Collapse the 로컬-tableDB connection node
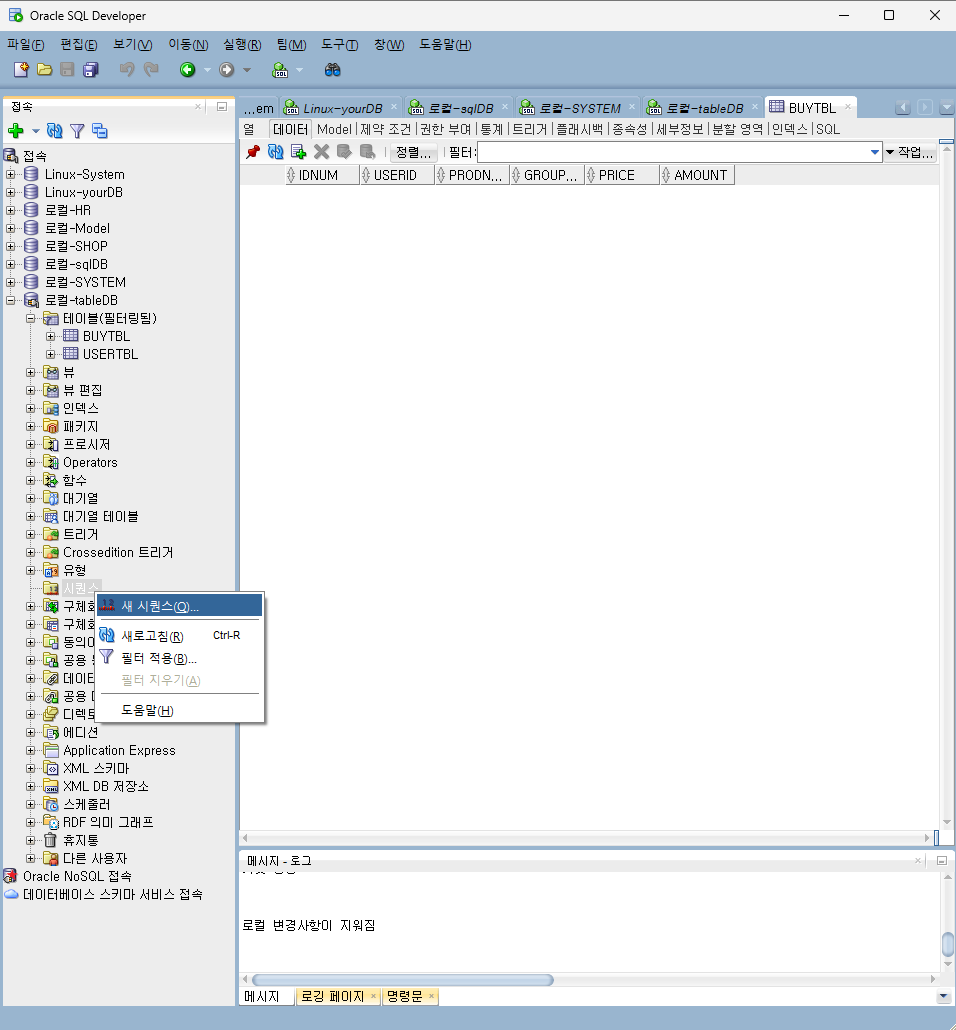956x1030 pixels. [11, 301]
